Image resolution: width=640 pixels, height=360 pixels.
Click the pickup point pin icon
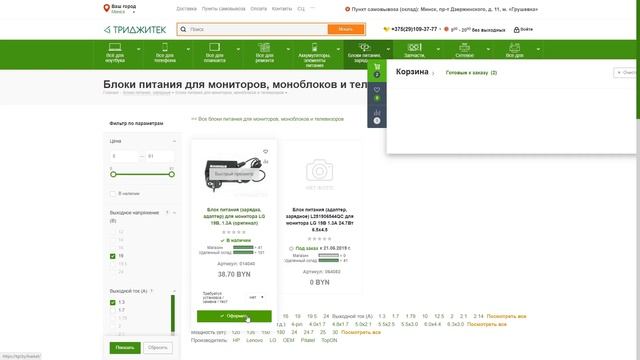click(x=347, y=9)
